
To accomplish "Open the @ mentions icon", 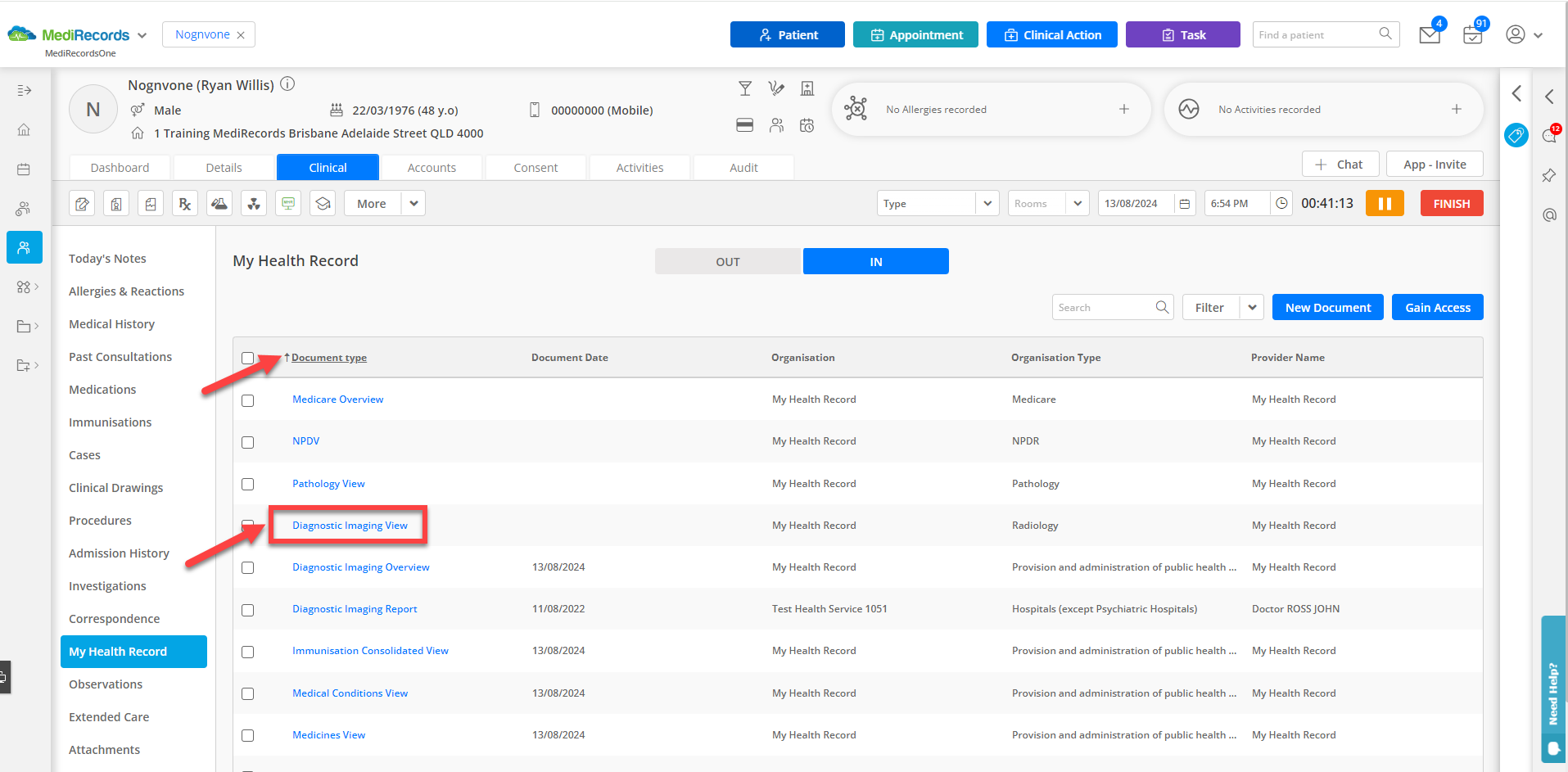I will coord(1549,214).
